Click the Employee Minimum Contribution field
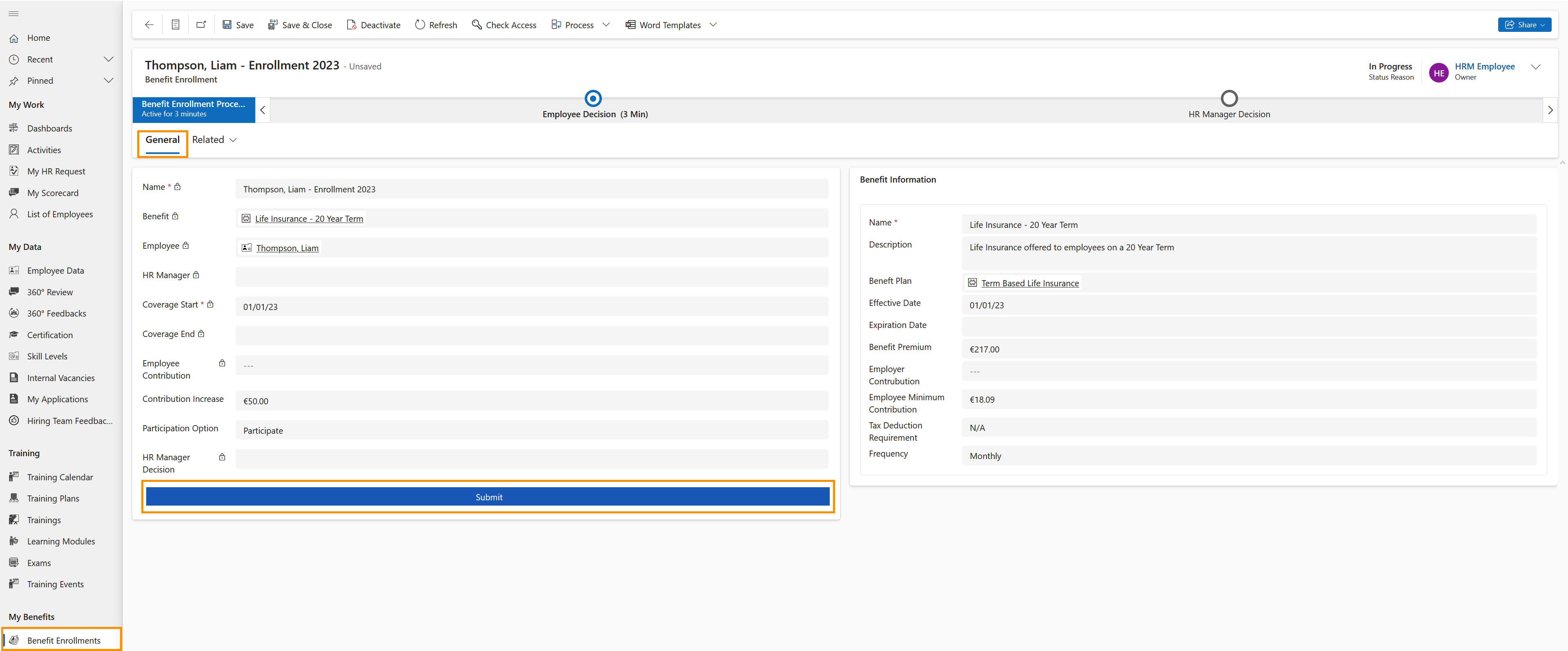 (x=1249, y=399)
